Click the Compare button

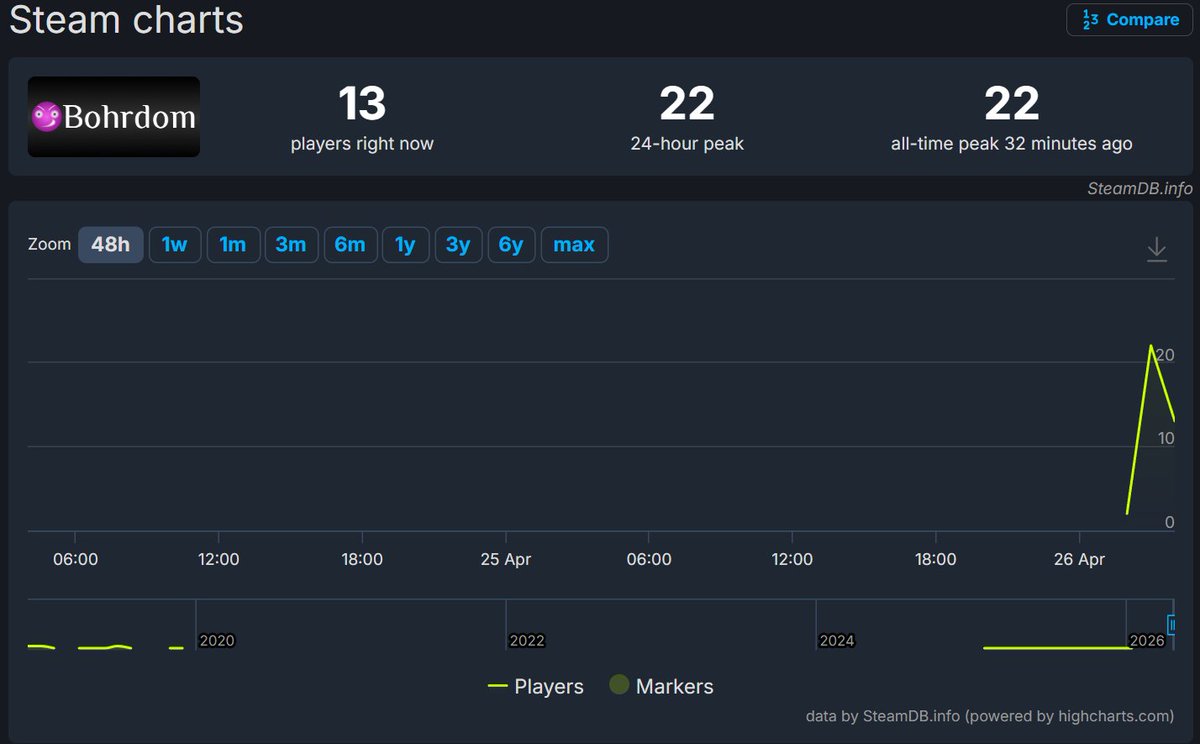pyautogui.click(x=1129, y=20)
